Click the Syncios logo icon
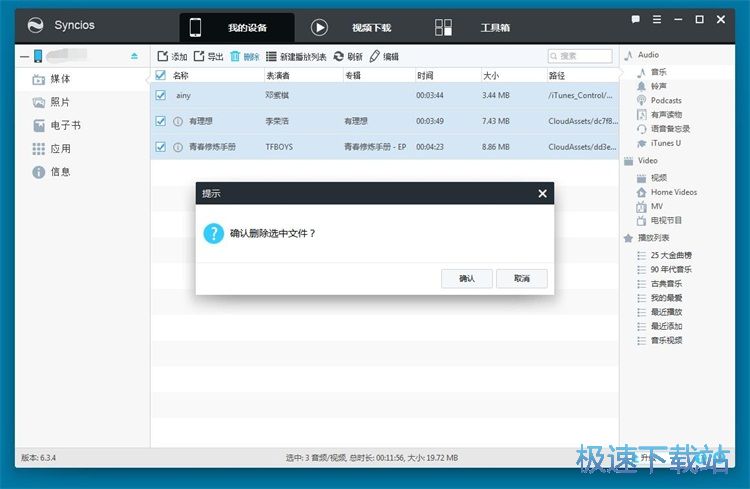The height and width of the screenshot is (489, 750). 35,25
